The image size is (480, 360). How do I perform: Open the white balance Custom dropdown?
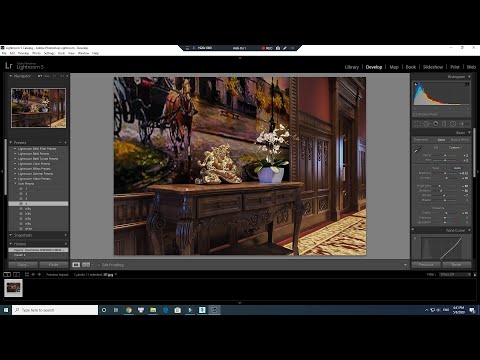456,148
